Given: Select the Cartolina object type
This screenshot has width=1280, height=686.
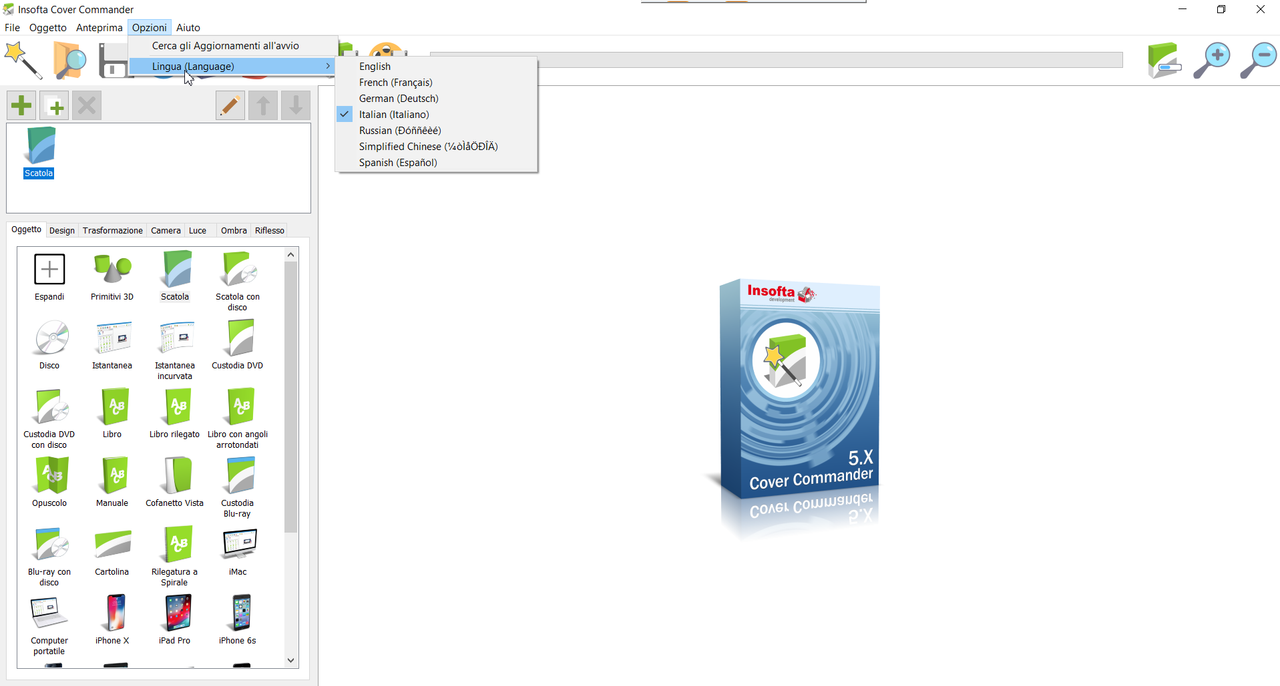Looking at the screenshot, I should click(x=112, y=552).
